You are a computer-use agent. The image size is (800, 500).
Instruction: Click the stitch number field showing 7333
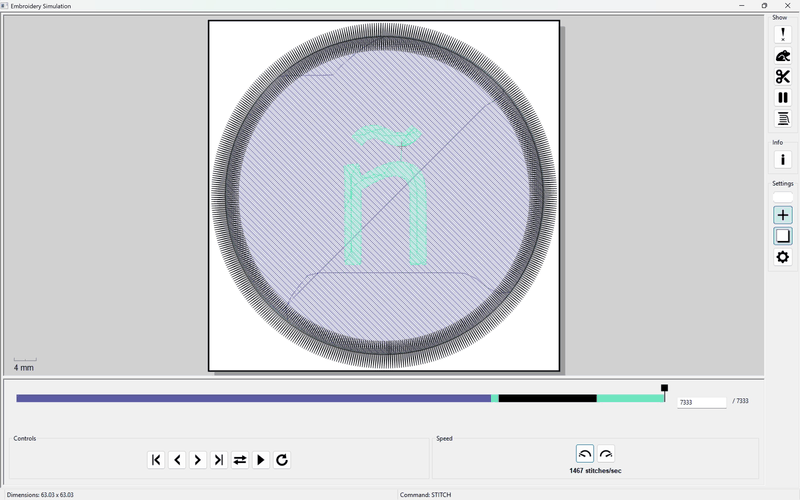point(702,403)
